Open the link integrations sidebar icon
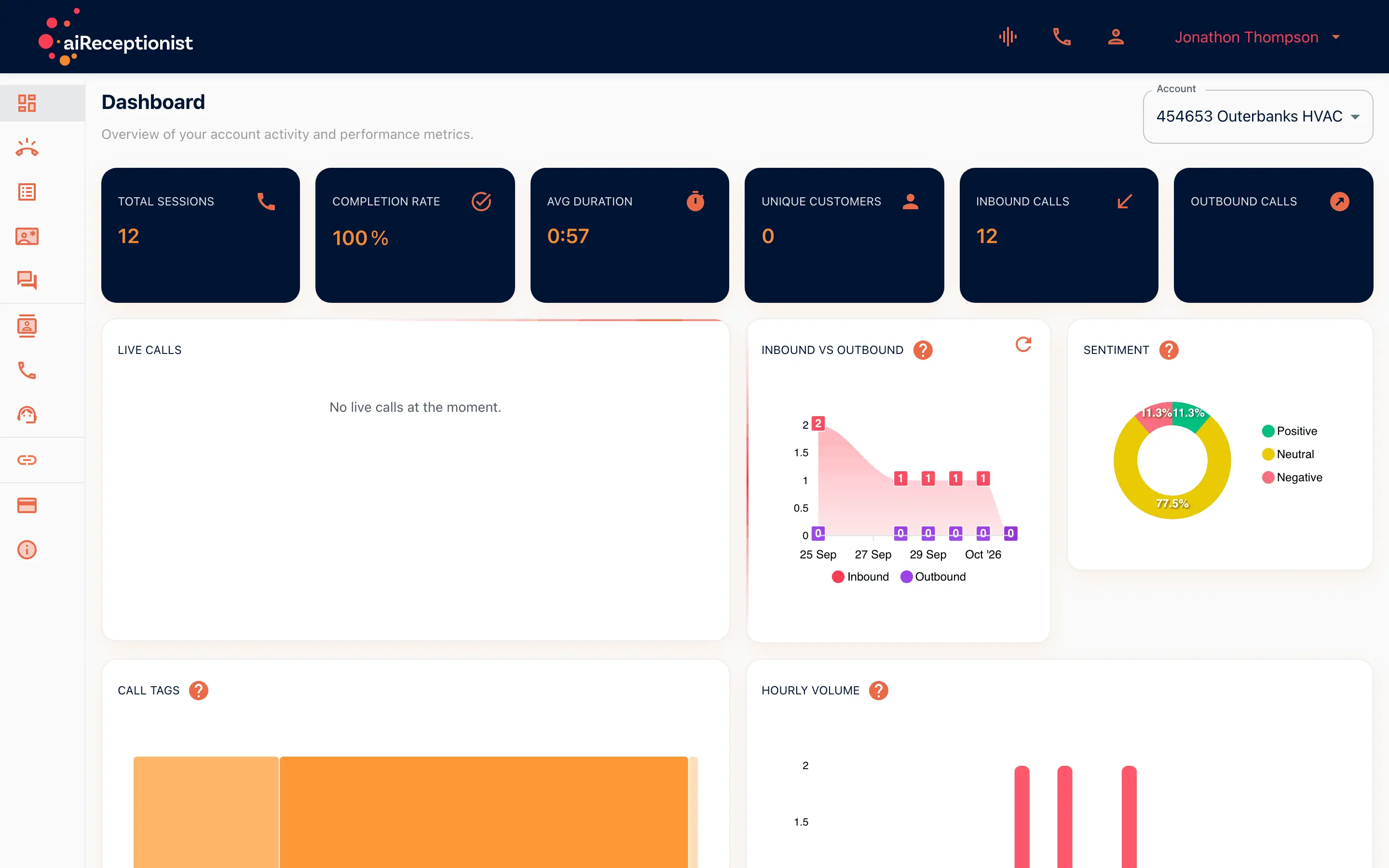 pyautogui.click(x=27, y=460)
